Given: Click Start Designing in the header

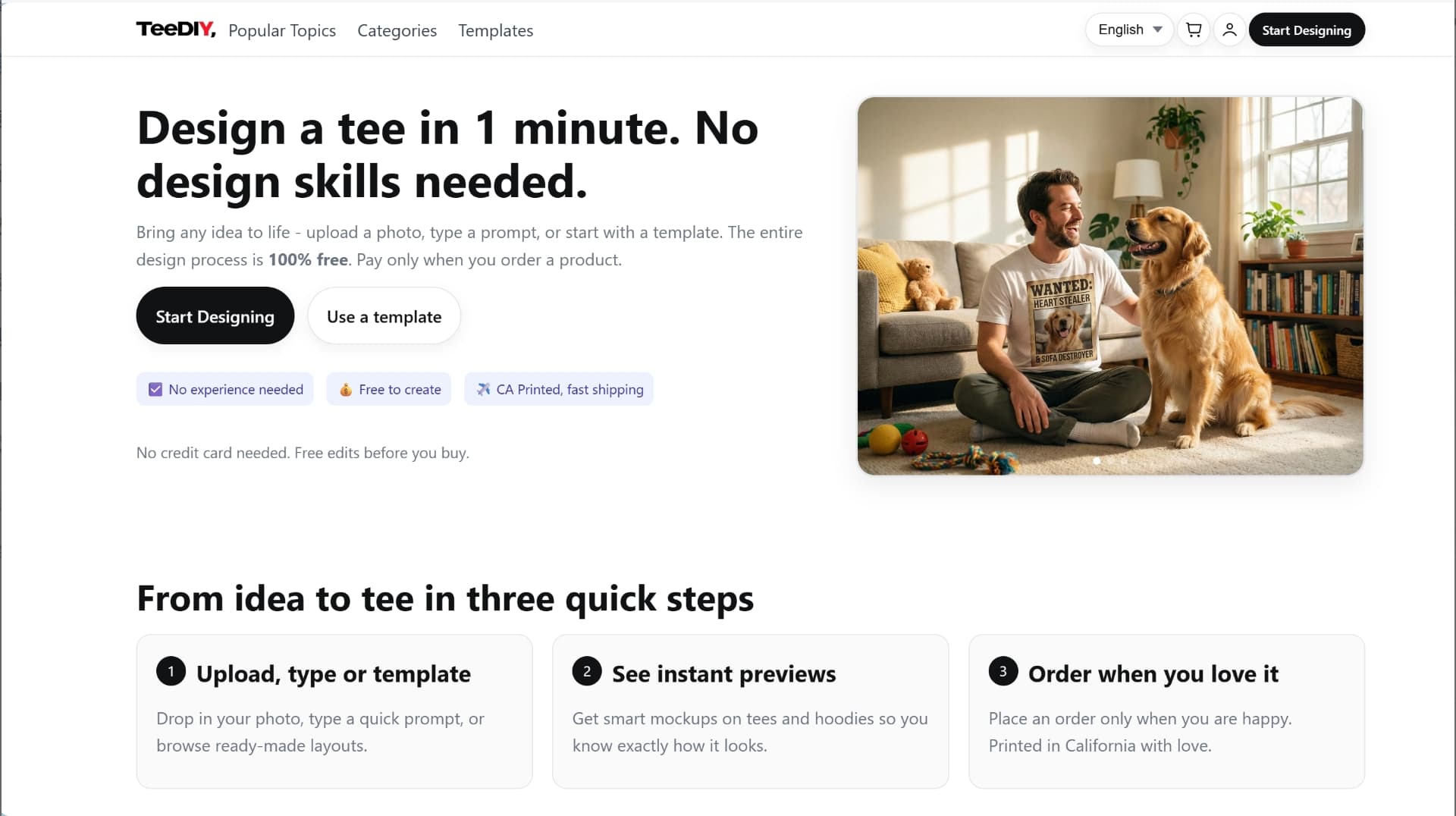Looking at the screenshot, I should pyautogui.click(x=1307, y=30).
